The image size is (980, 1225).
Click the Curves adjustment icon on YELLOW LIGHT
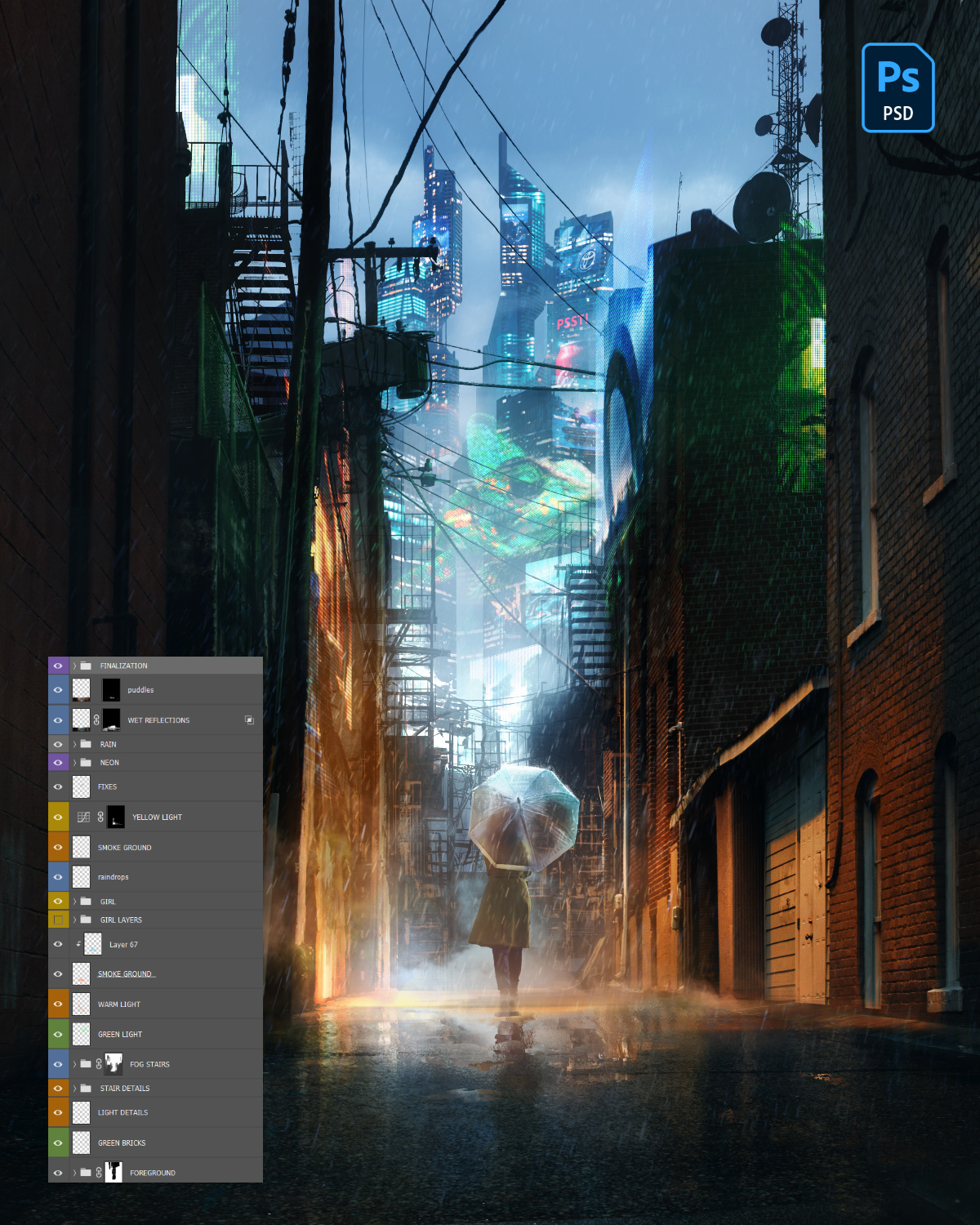83,817
